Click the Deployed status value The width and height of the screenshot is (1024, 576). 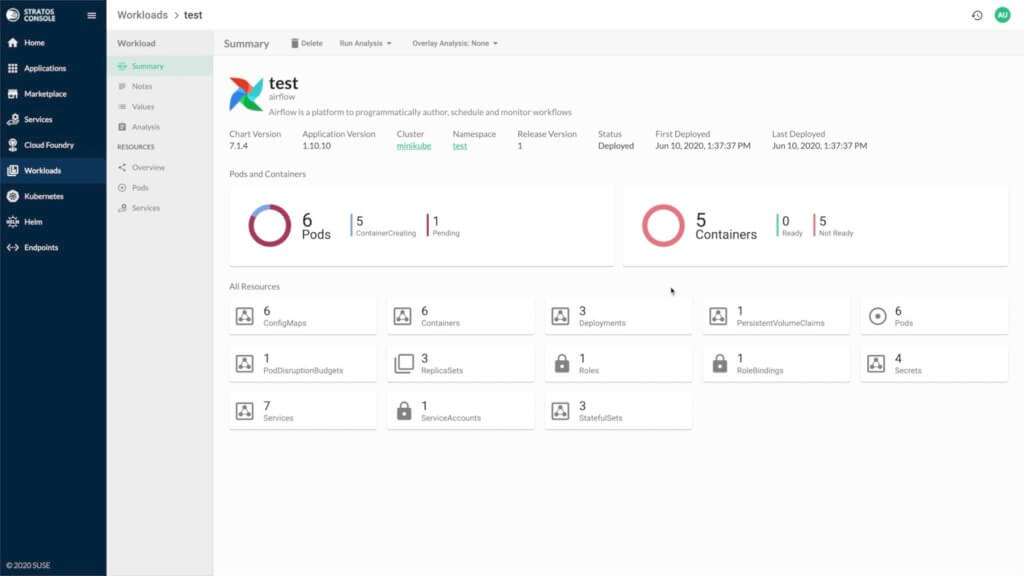(x=616, y=146)
